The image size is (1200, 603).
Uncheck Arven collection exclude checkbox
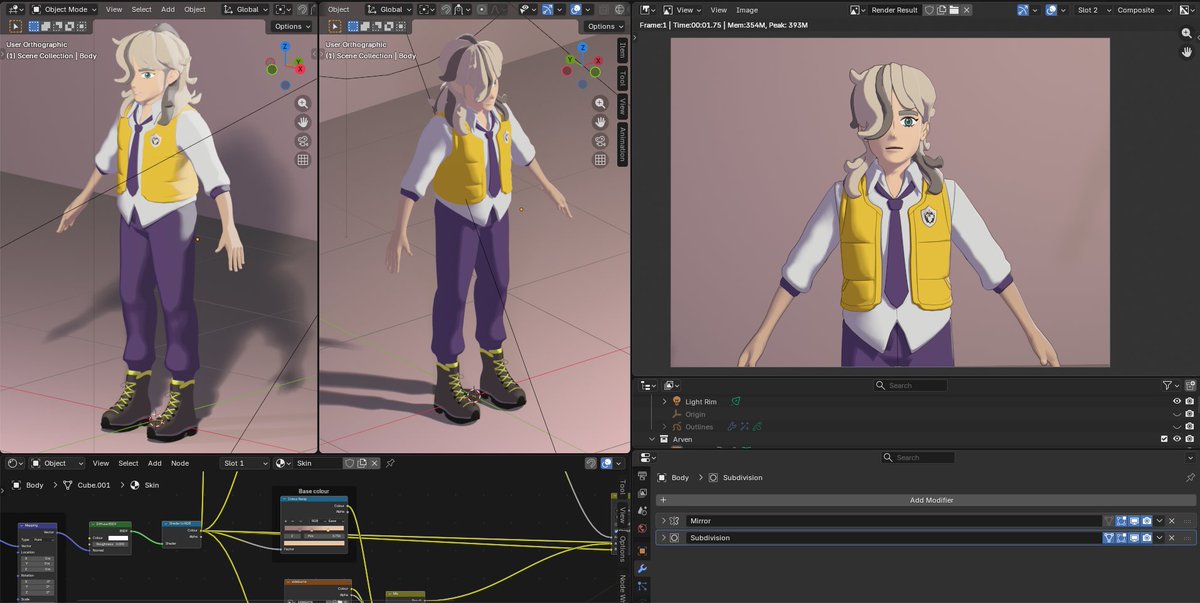pyautogui.click(x=1163, y=439)
